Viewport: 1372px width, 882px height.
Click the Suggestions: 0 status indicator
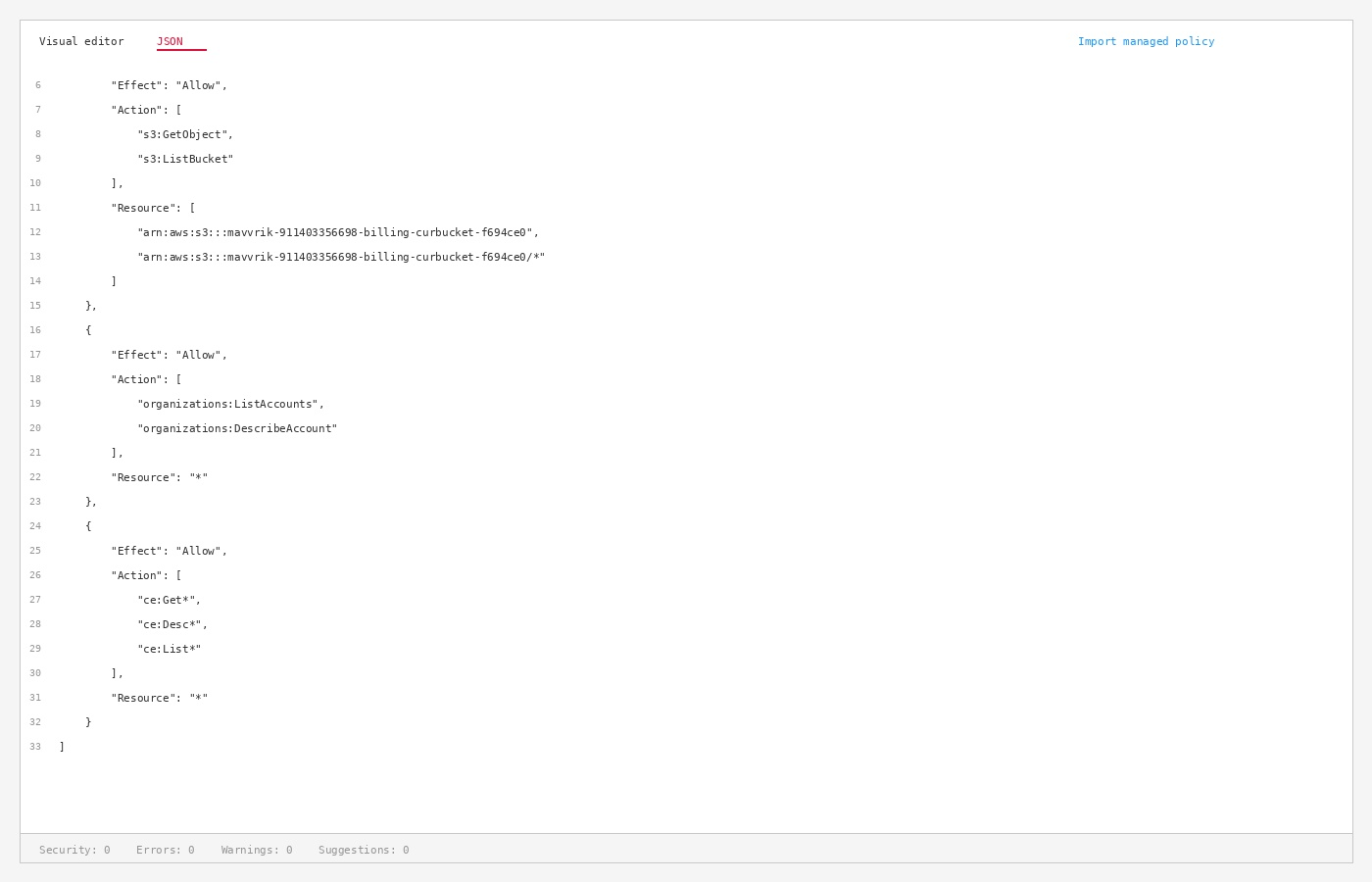(x=364, y=851)
